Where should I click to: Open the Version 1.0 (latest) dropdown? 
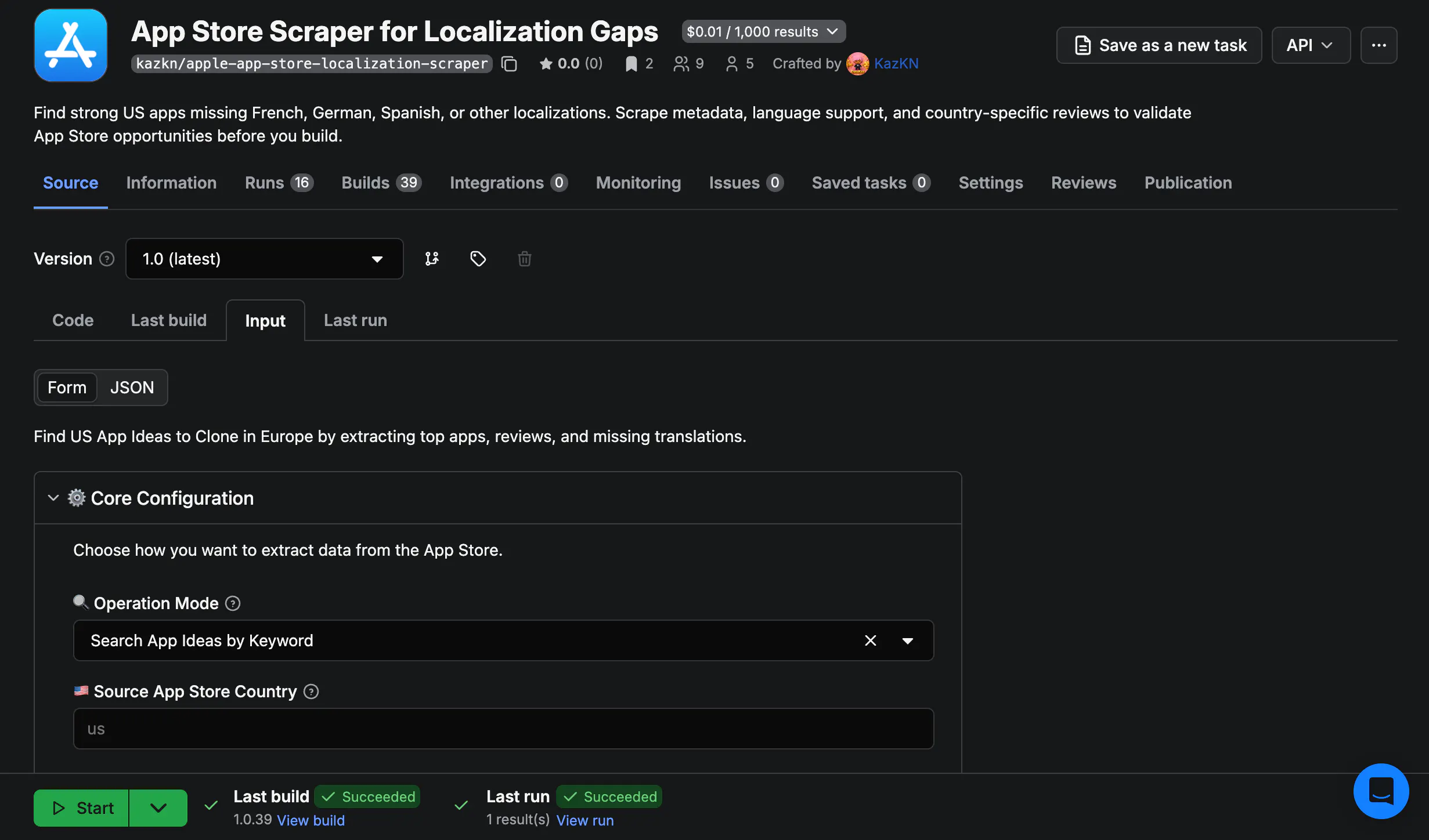(264, 259)
